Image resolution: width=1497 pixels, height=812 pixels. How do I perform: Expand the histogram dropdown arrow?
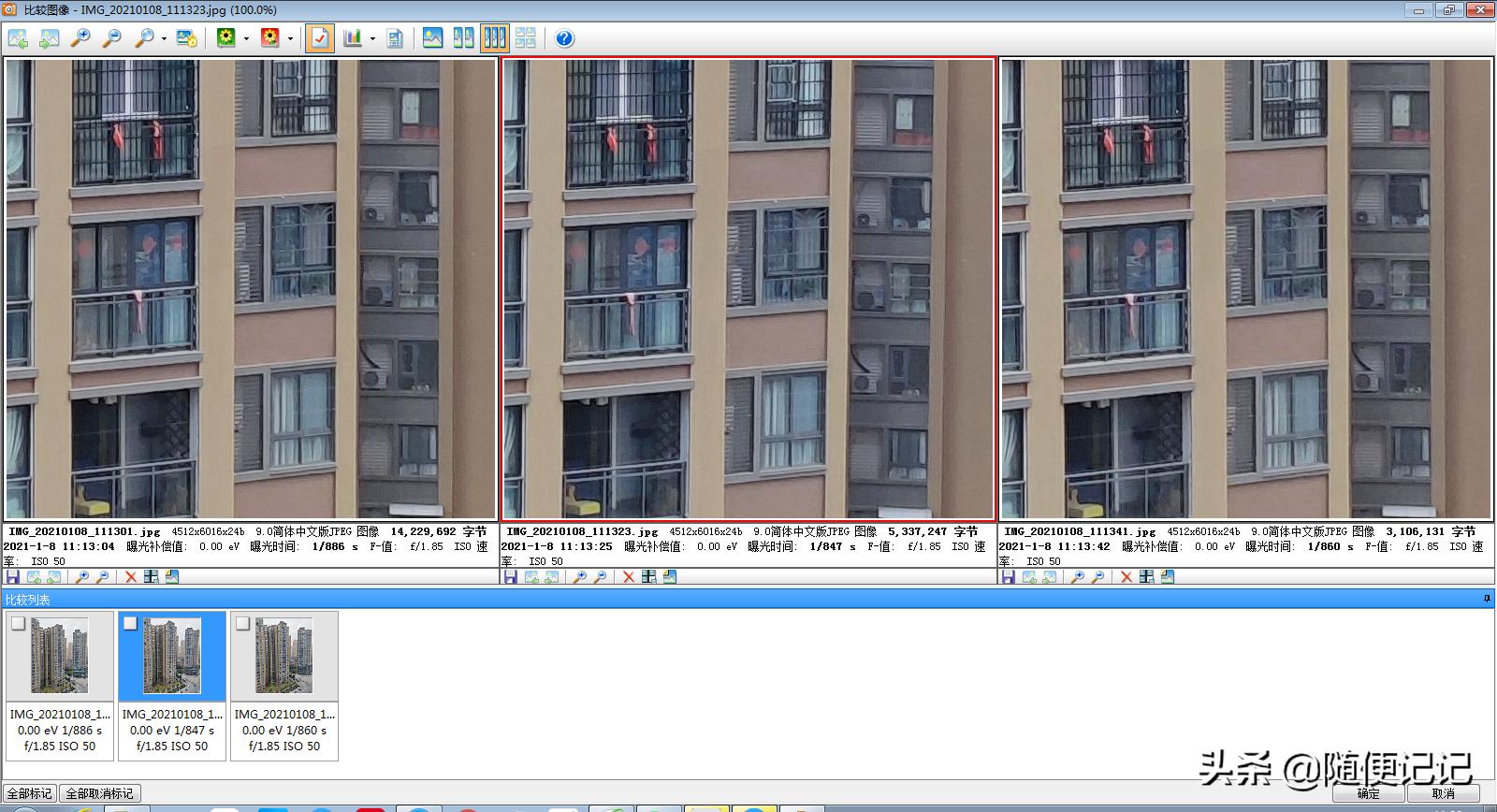pyautogui.click(x=372, y=38)
